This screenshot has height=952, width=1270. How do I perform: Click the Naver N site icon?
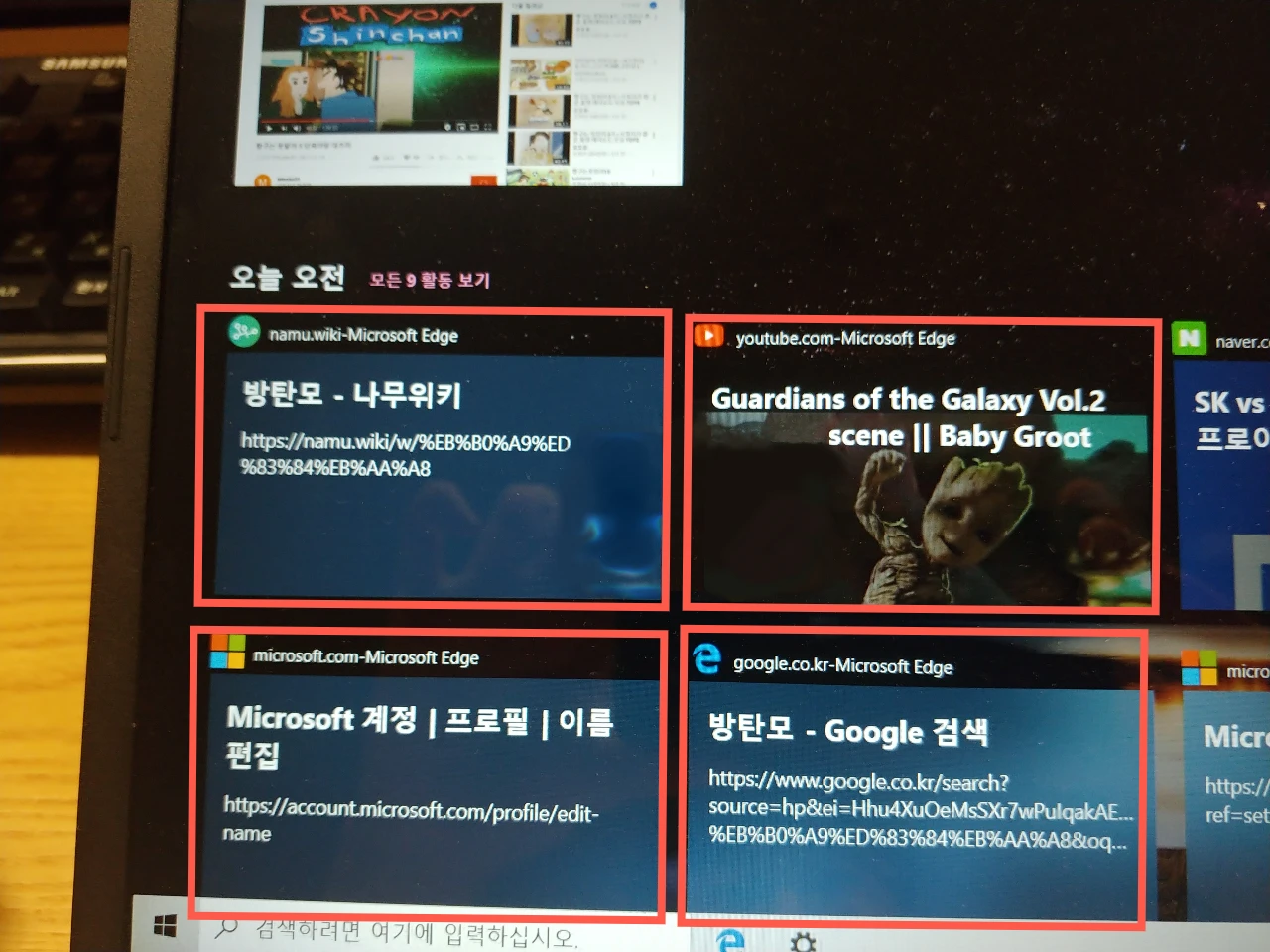1189,339
